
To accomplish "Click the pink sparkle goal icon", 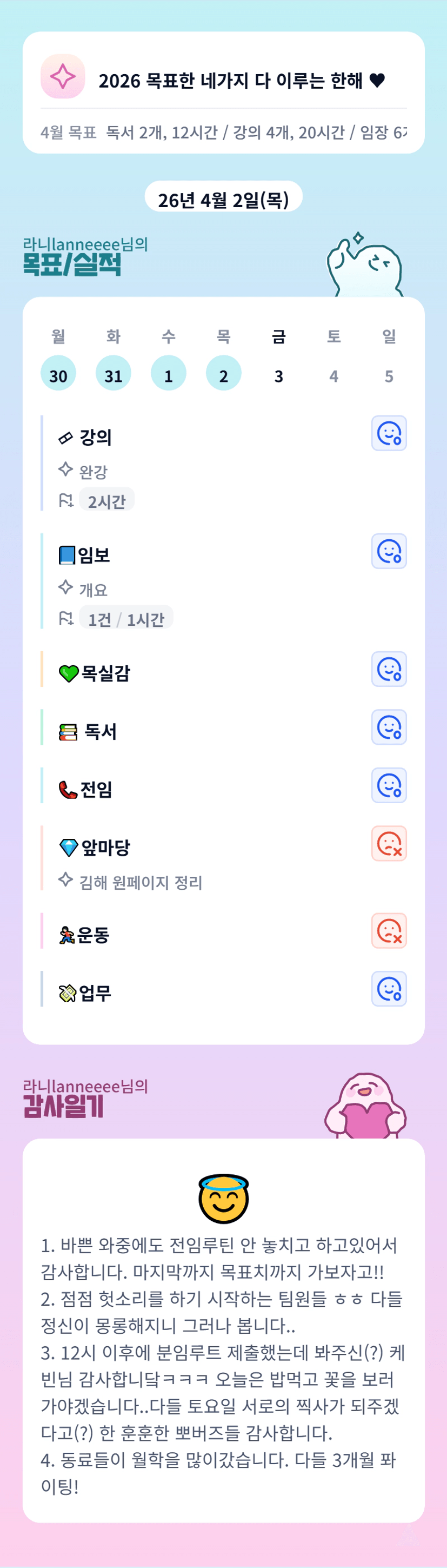I will coord(63,76).
